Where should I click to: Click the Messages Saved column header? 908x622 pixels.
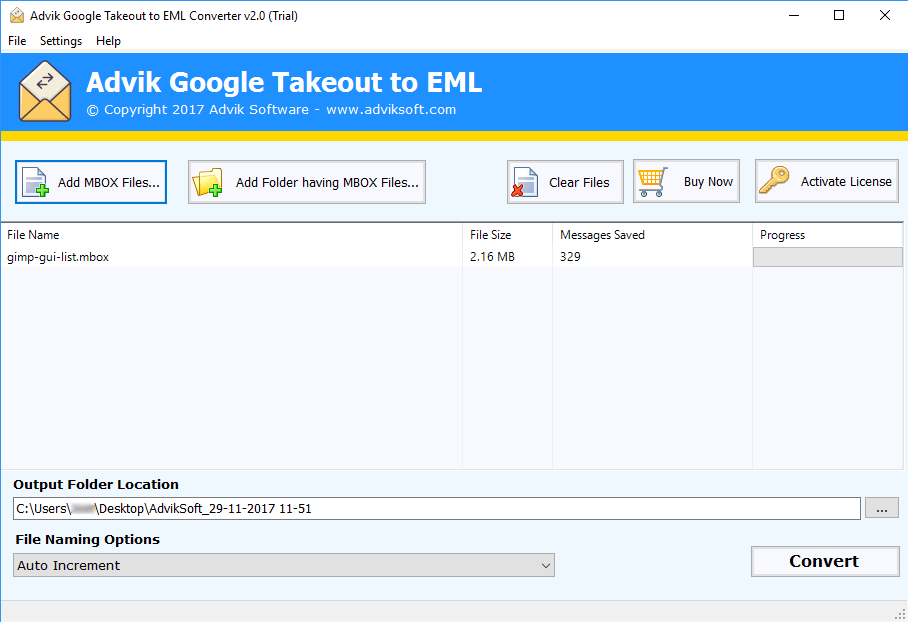[653, 235]
